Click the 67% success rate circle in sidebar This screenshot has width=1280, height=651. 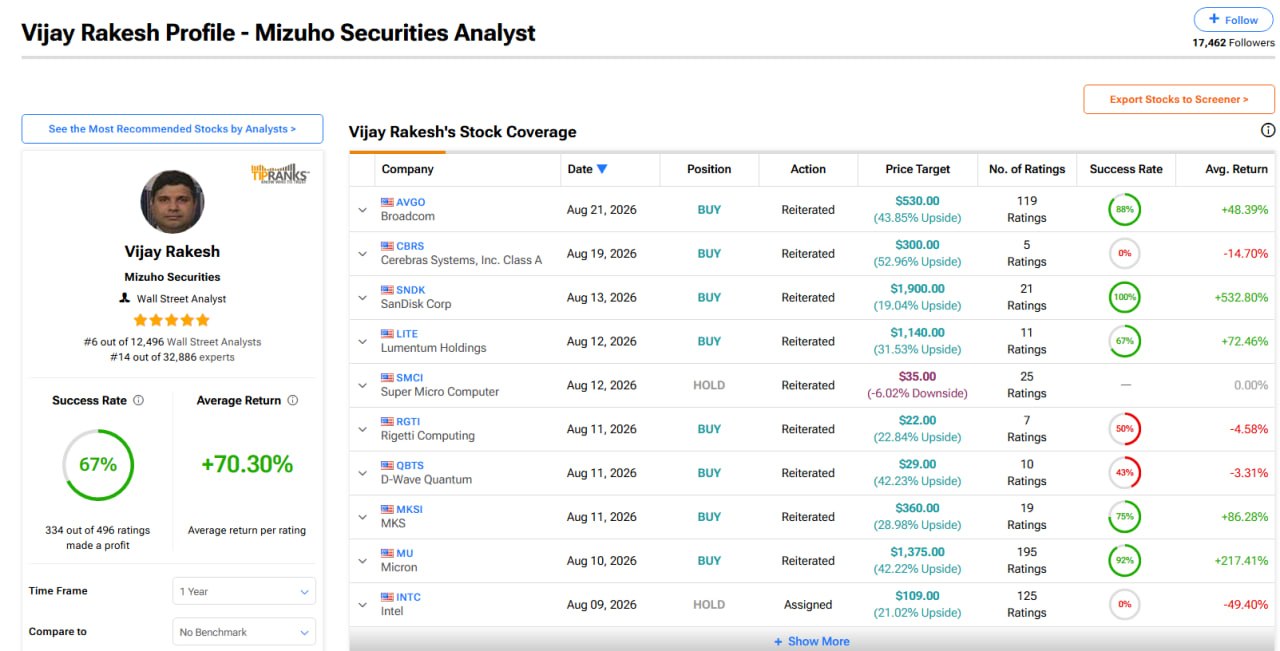click(98, 465)
